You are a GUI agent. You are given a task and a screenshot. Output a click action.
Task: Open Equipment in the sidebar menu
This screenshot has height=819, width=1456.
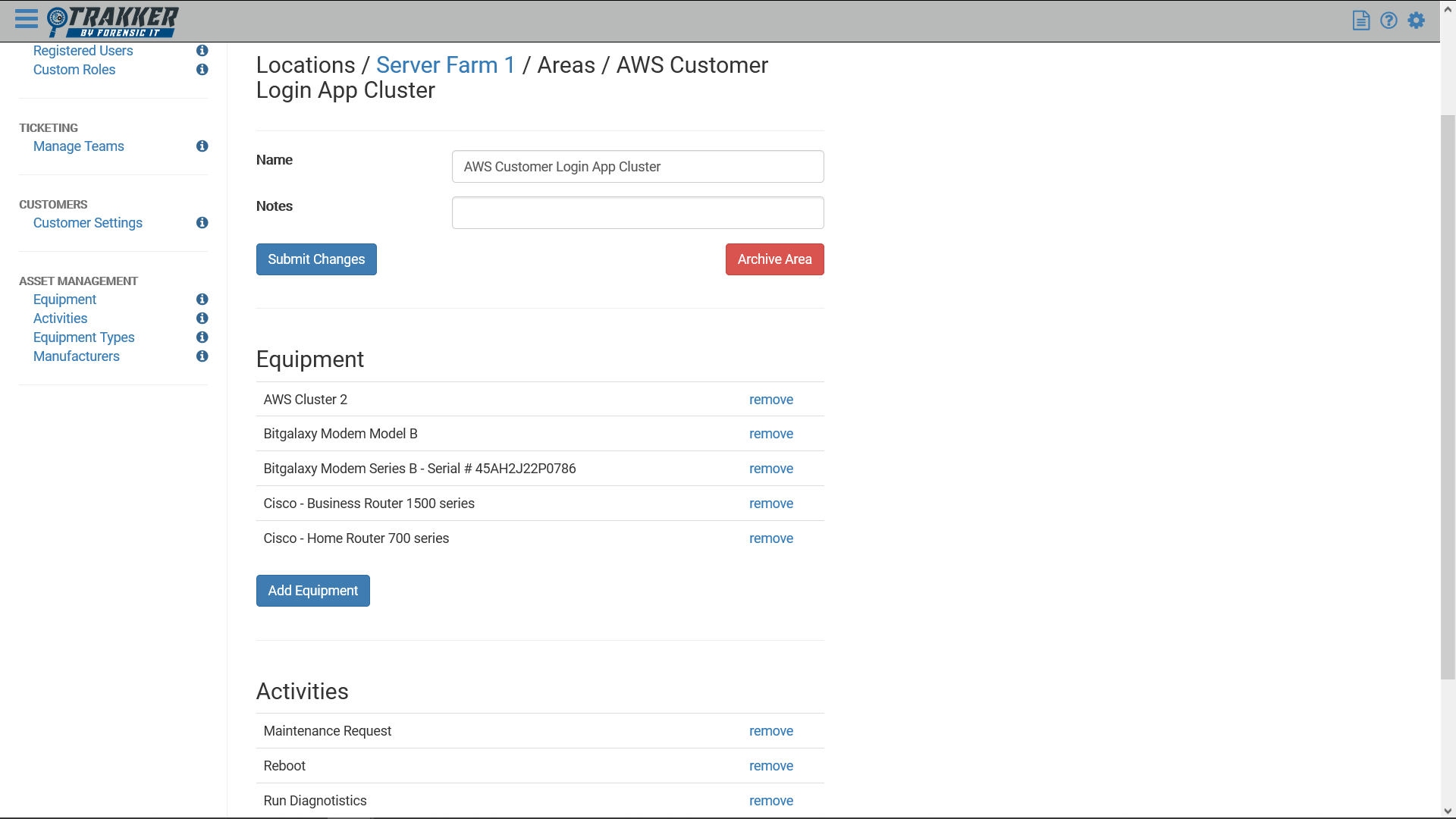click(64, 300)
